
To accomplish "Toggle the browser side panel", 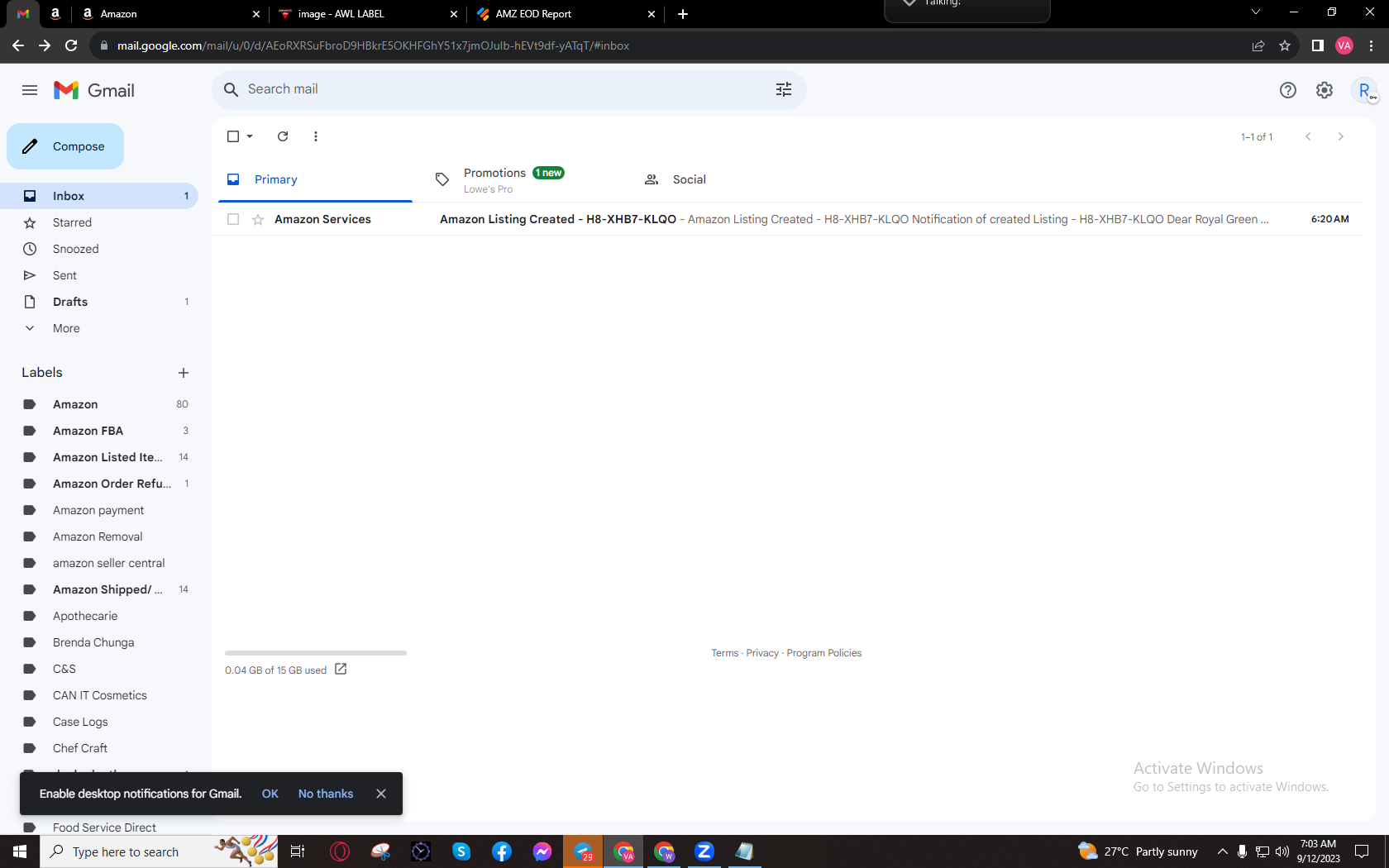I will pos(1318,45).
